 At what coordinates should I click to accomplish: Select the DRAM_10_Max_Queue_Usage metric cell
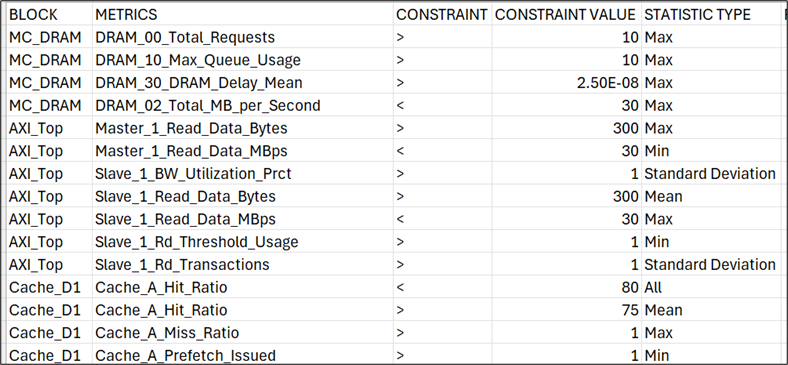243,60
